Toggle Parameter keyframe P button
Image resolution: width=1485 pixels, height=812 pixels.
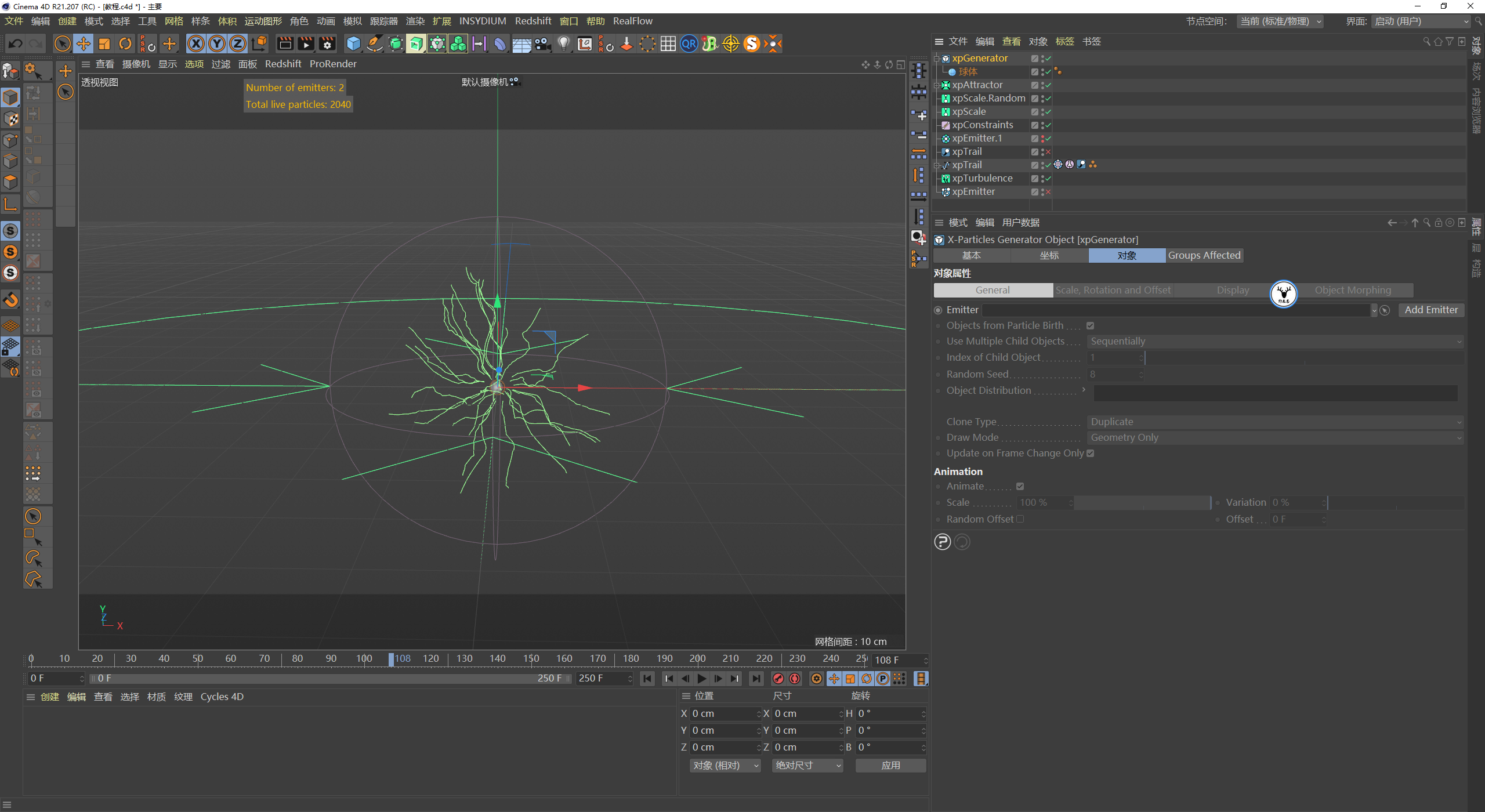tap(883, 679)
